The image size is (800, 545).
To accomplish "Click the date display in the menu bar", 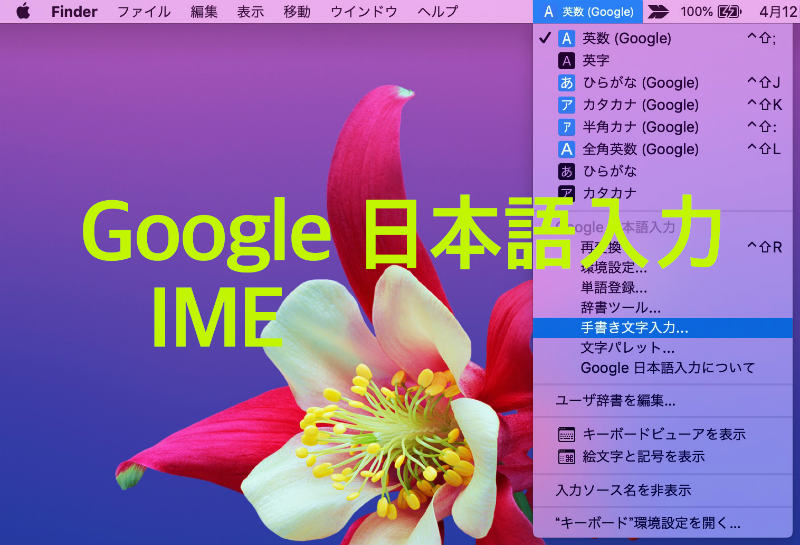I will 779,11.
